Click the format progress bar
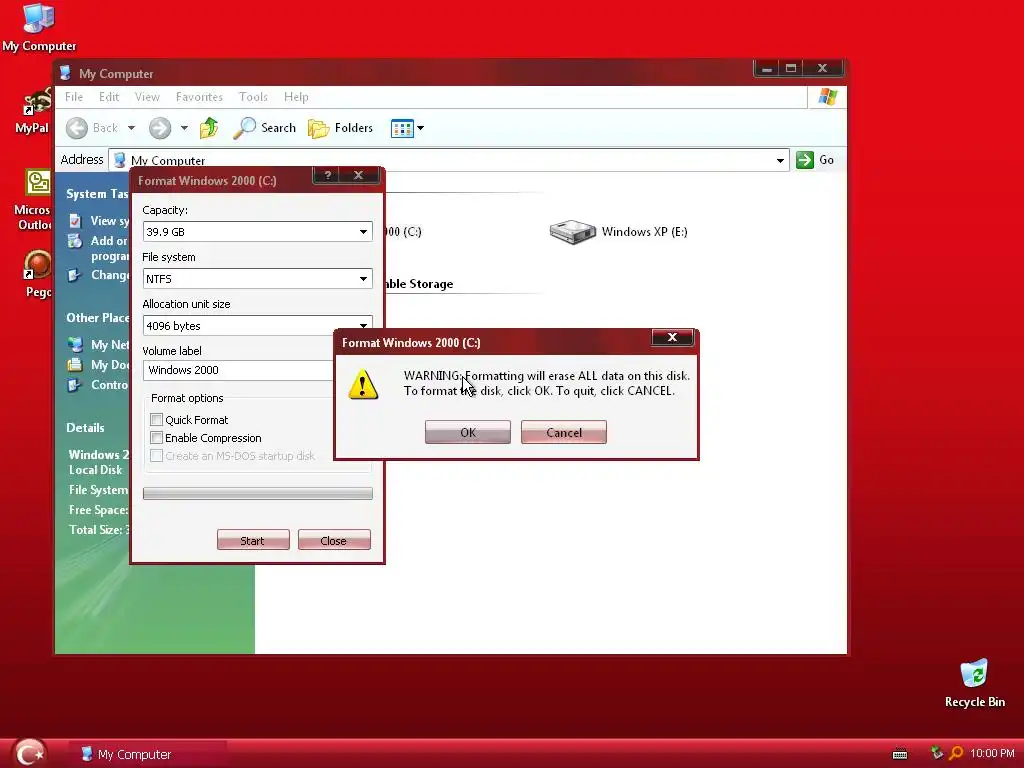The image size is (1024, 768). pos(257,493)
